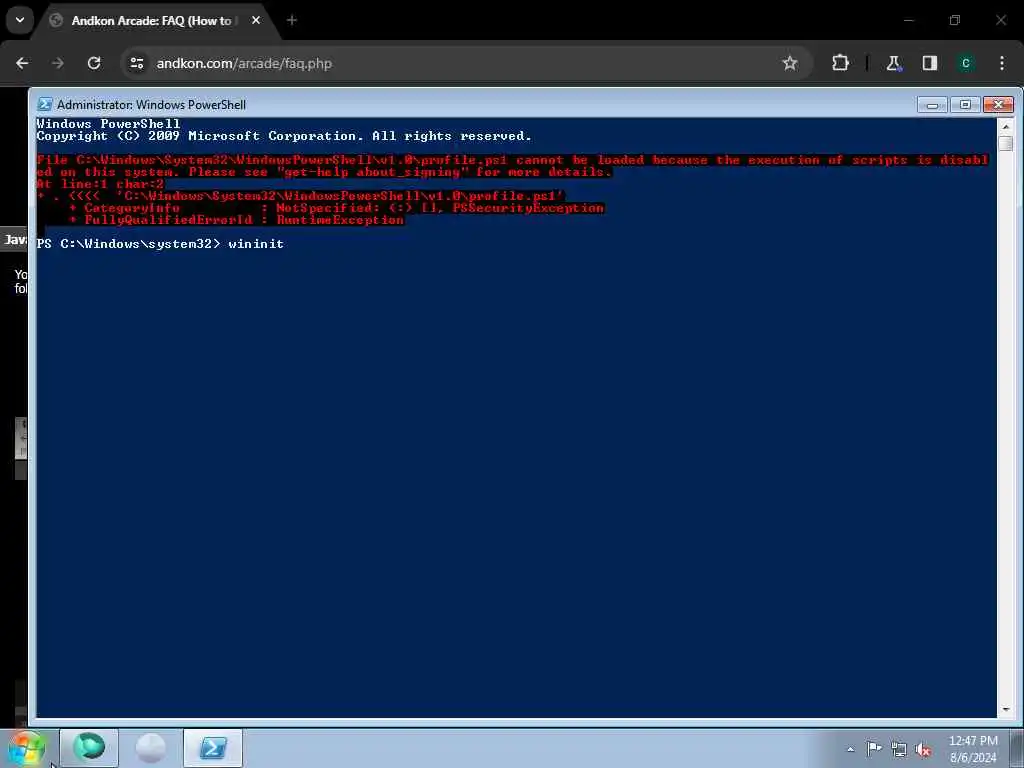
Task: Click the 'PS C:\Windows\system32>' prompt
Action: click(129, 244)
